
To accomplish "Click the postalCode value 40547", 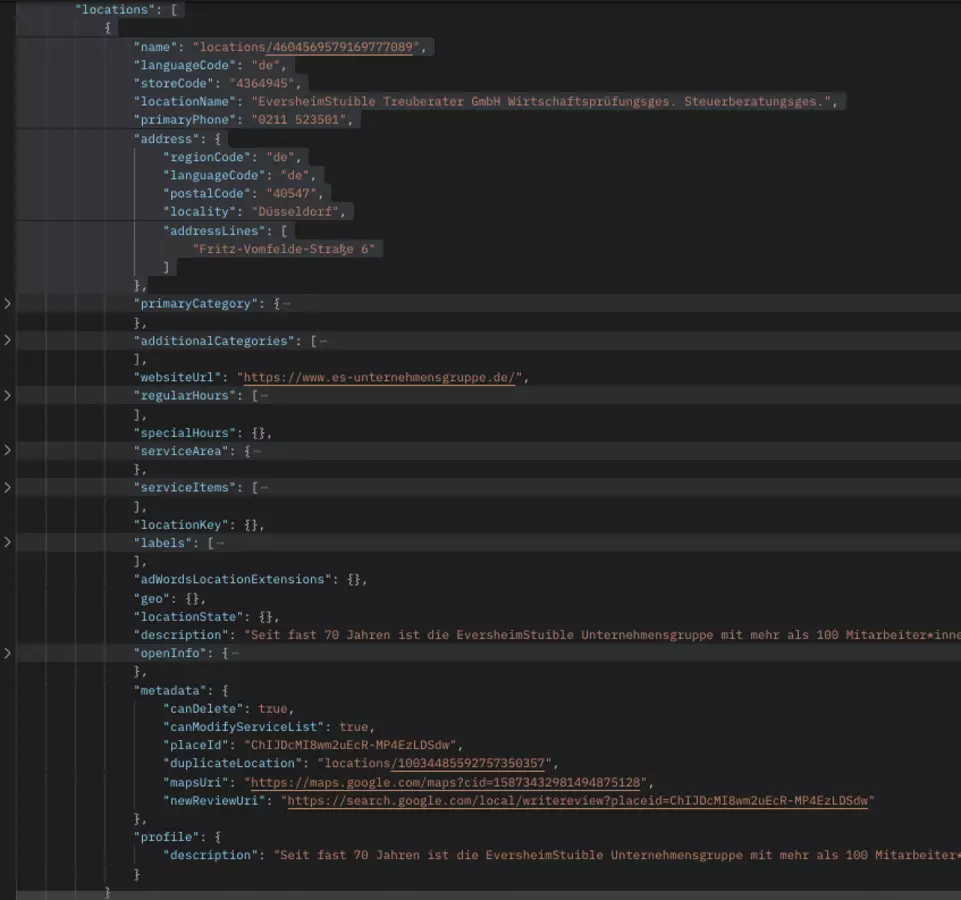I will coord(297,193).
